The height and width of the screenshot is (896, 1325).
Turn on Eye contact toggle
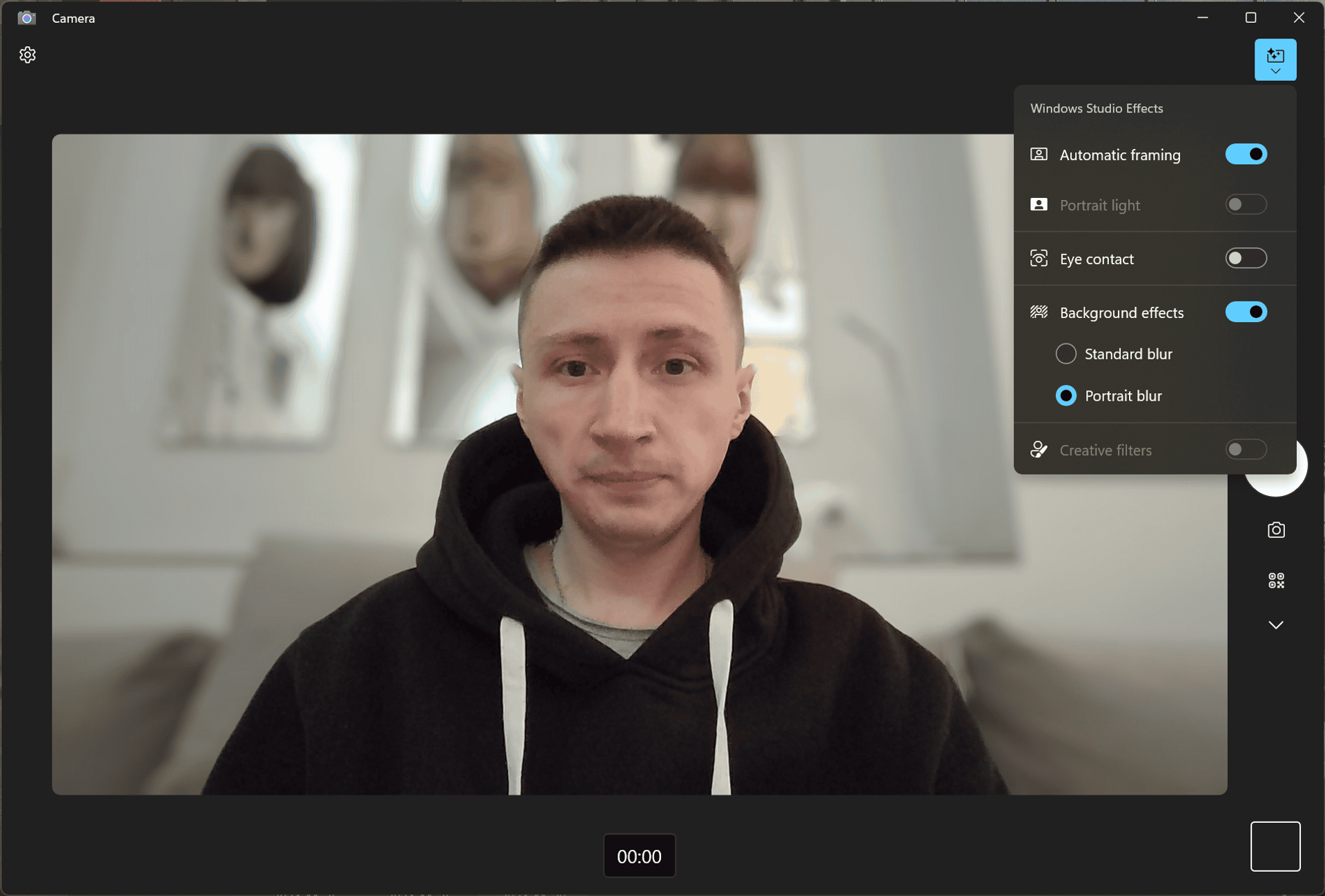1246,259
